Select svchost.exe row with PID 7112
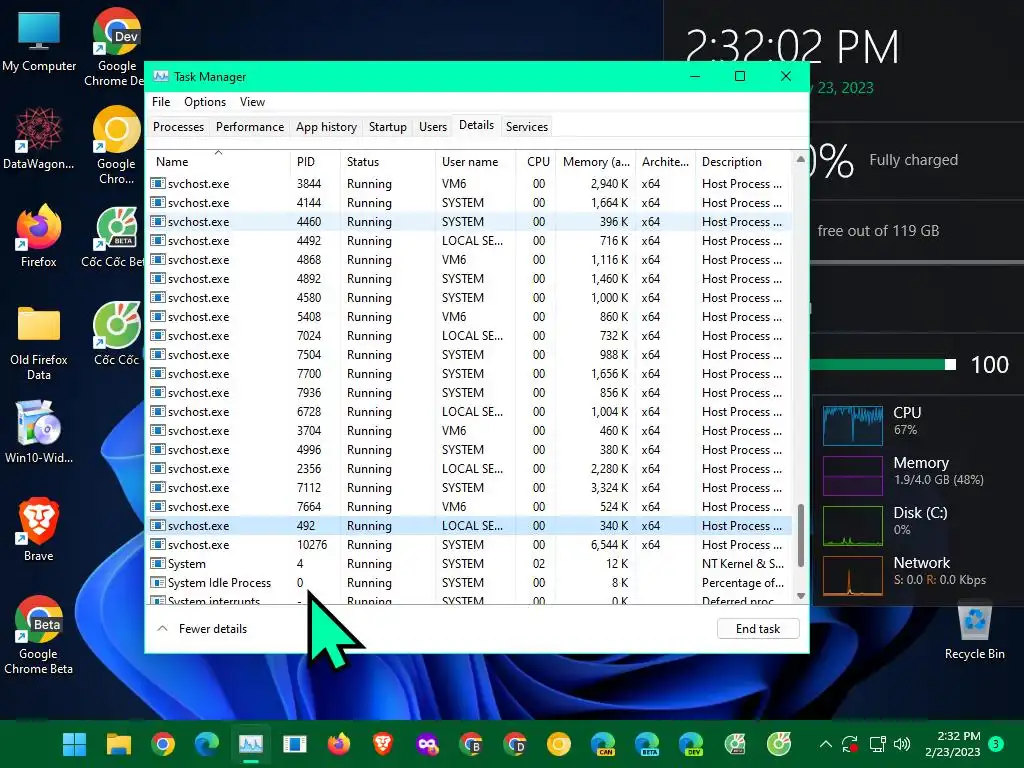The width and height of the screenshot is (1024, 768). [470, 488]
